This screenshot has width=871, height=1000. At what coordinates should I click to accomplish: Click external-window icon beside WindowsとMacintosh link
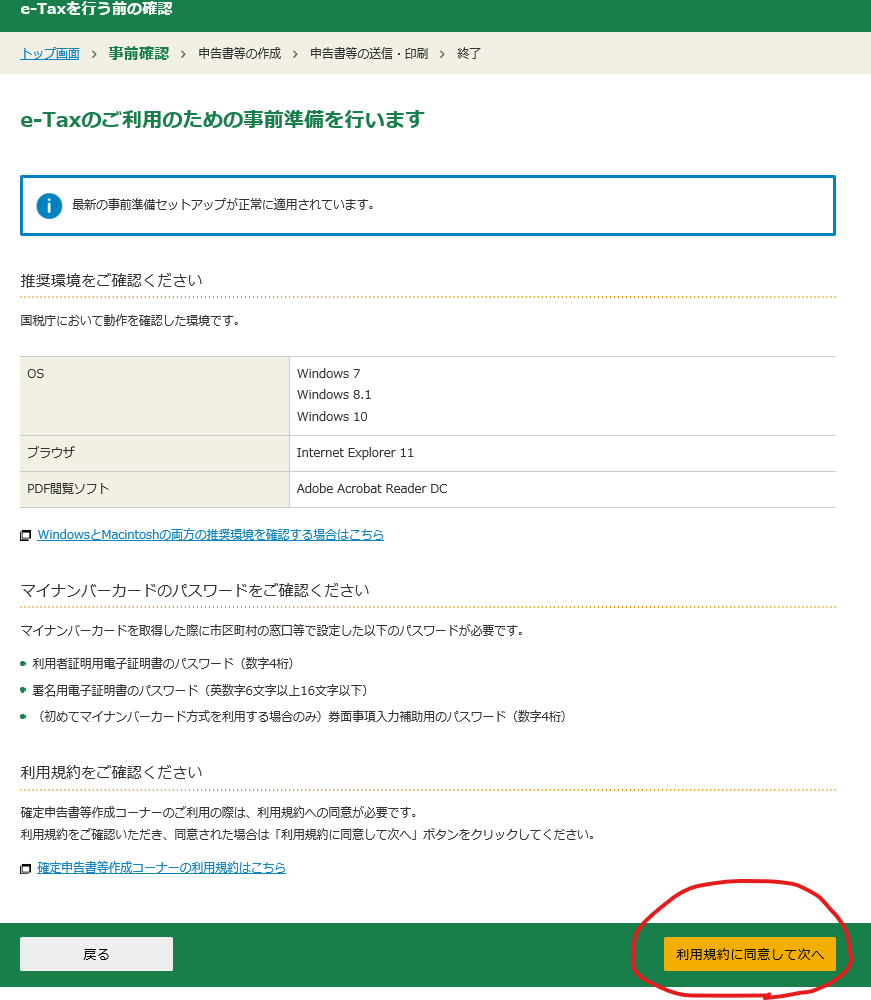pyautogui.click(x=26, y=535)
